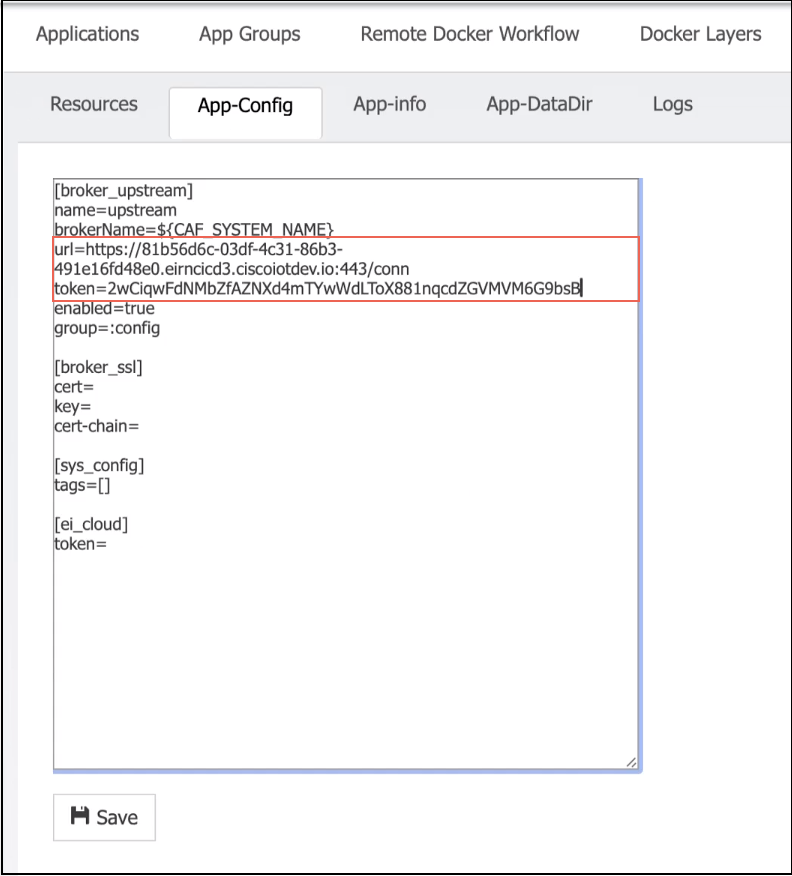Switch to App Groups tab
Viewport: 792px width, 876px height.
pos(250,34)
